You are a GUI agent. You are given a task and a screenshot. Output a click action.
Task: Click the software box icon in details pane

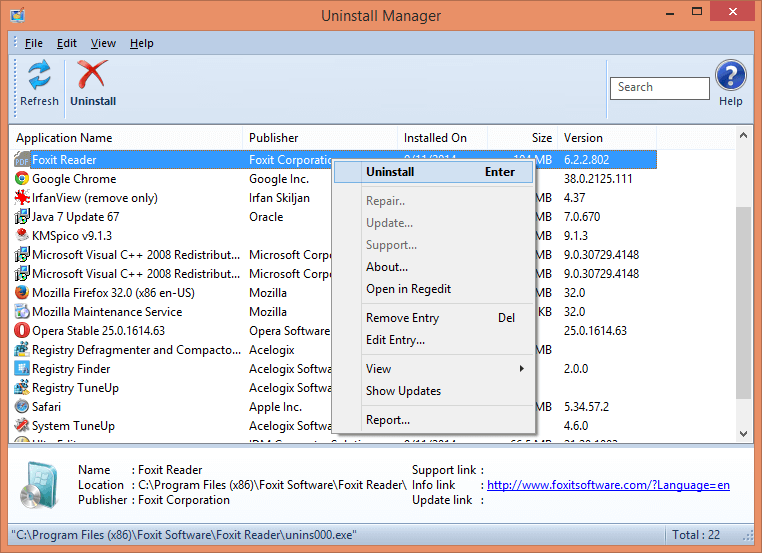tap(39, 485)
